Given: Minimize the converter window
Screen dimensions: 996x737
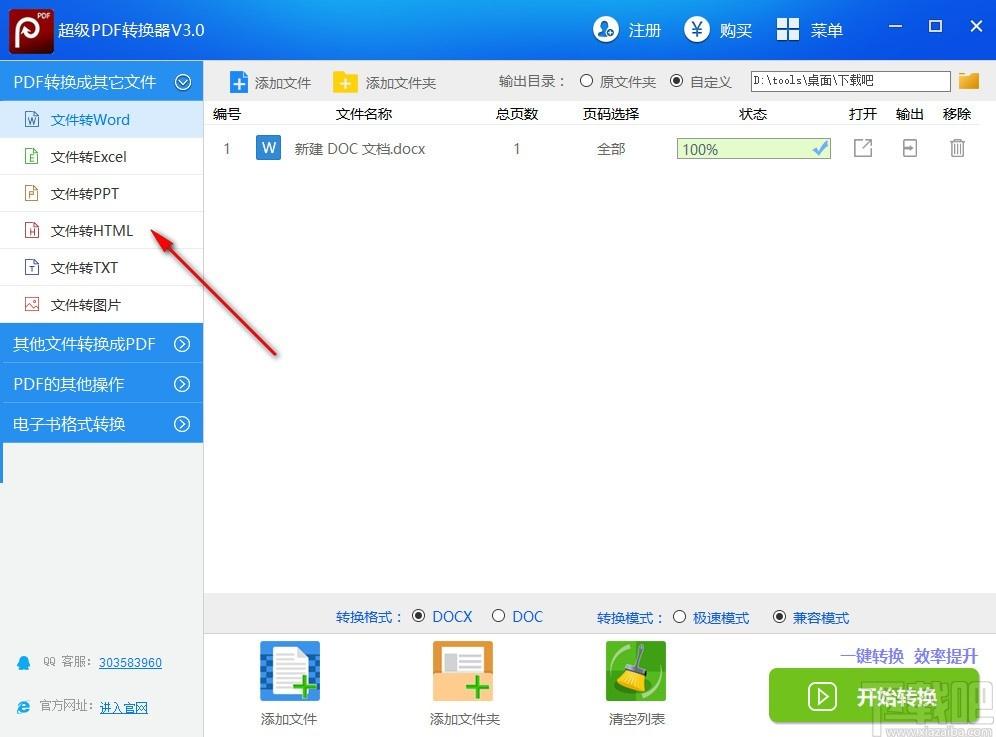Looking at the screenshot, I should [x=896, y=26].
